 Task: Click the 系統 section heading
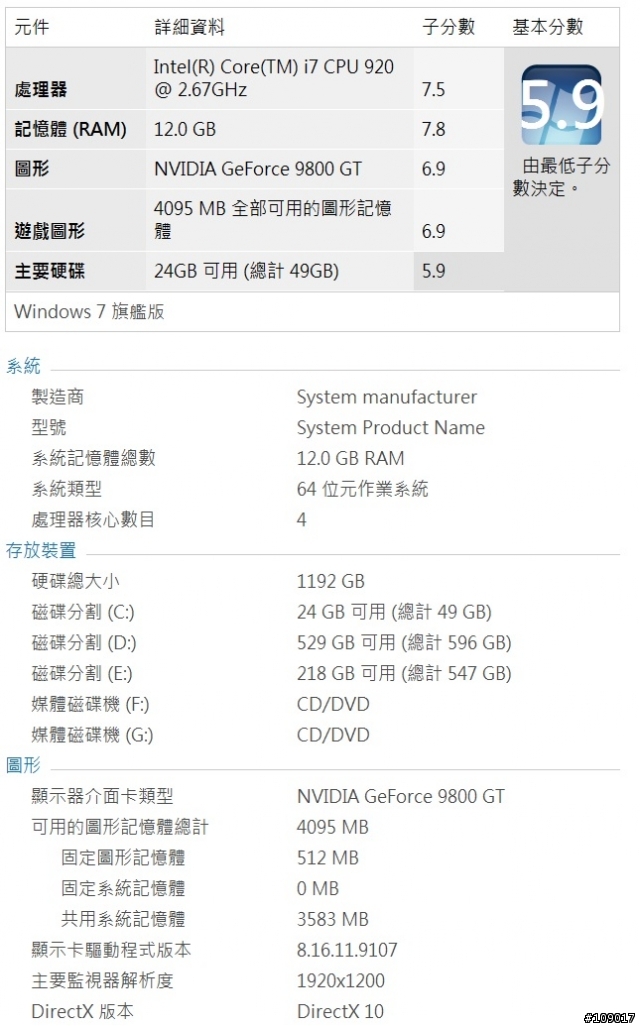tap(23, 366)
